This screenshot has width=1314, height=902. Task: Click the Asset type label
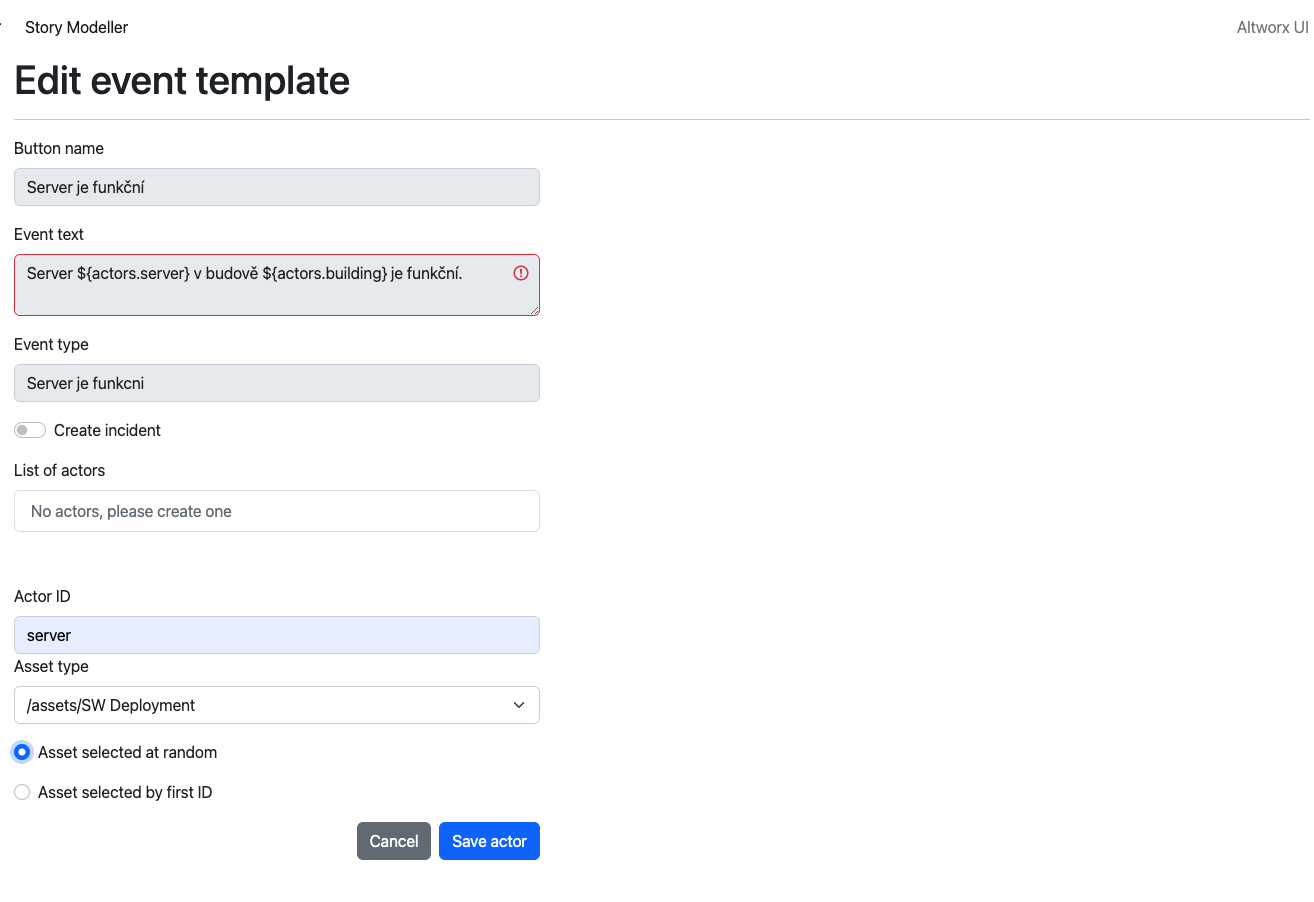51,666
